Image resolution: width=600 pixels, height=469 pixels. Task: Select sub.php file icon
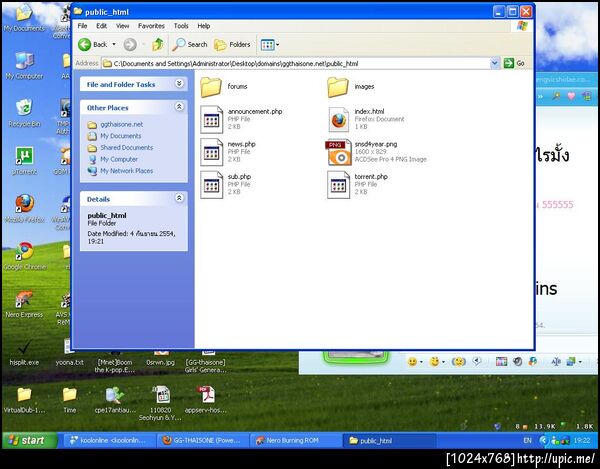pos(212,185)
